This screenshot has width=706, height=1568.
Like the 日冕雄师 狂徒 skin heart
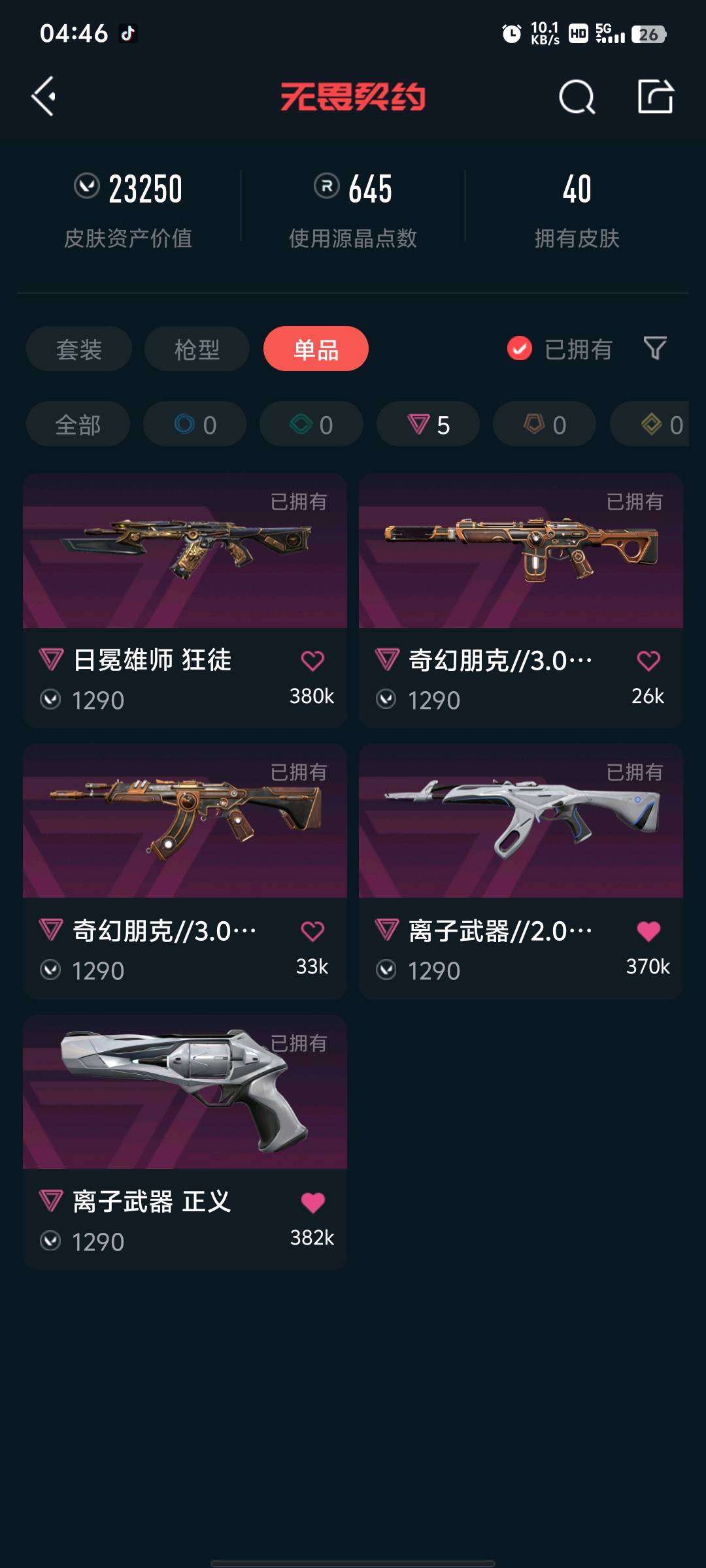pyautogui.click(x=312, y=661)
